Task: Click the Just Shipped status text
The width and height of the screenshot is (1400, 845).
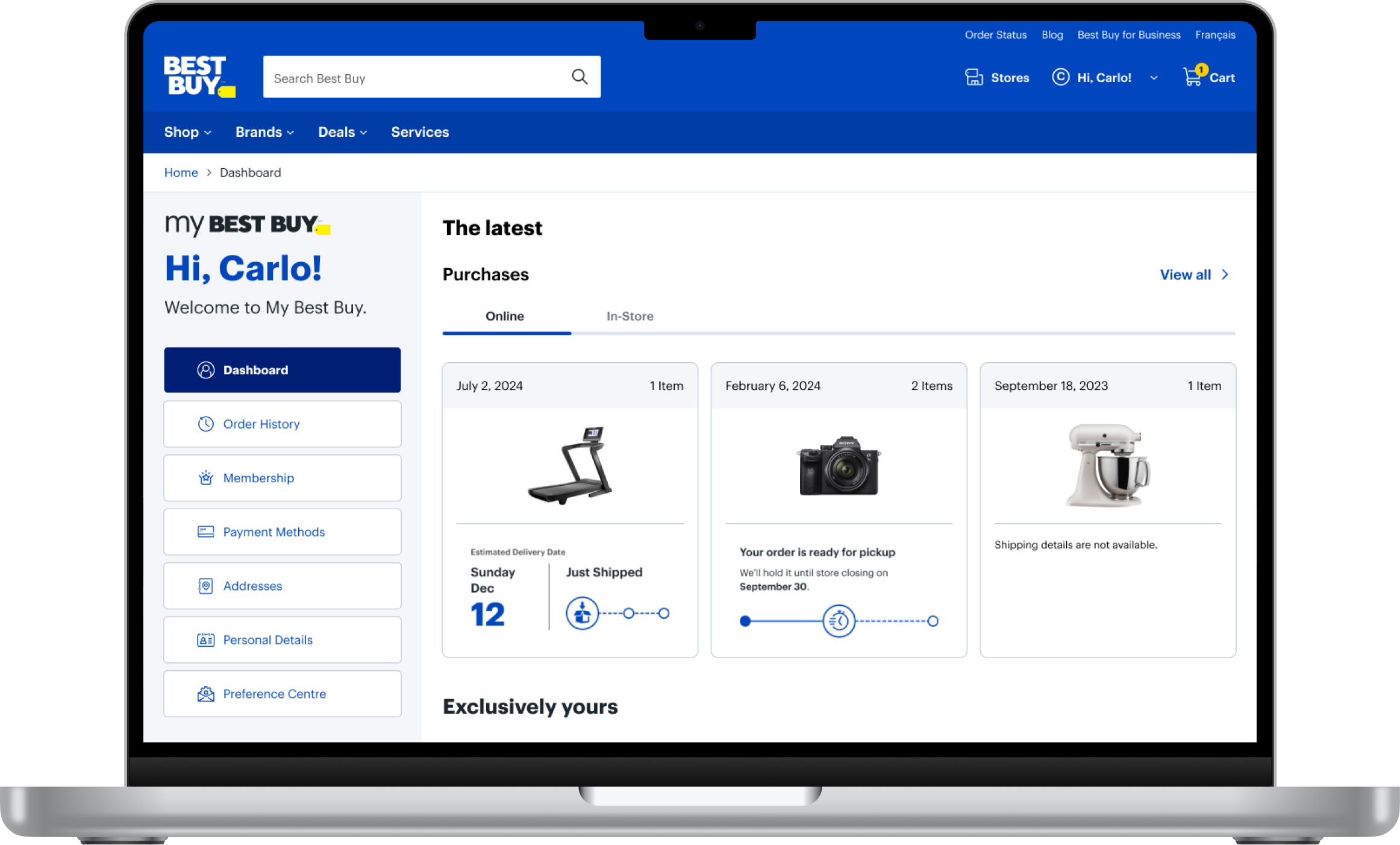Action: (x=604, y=572)
